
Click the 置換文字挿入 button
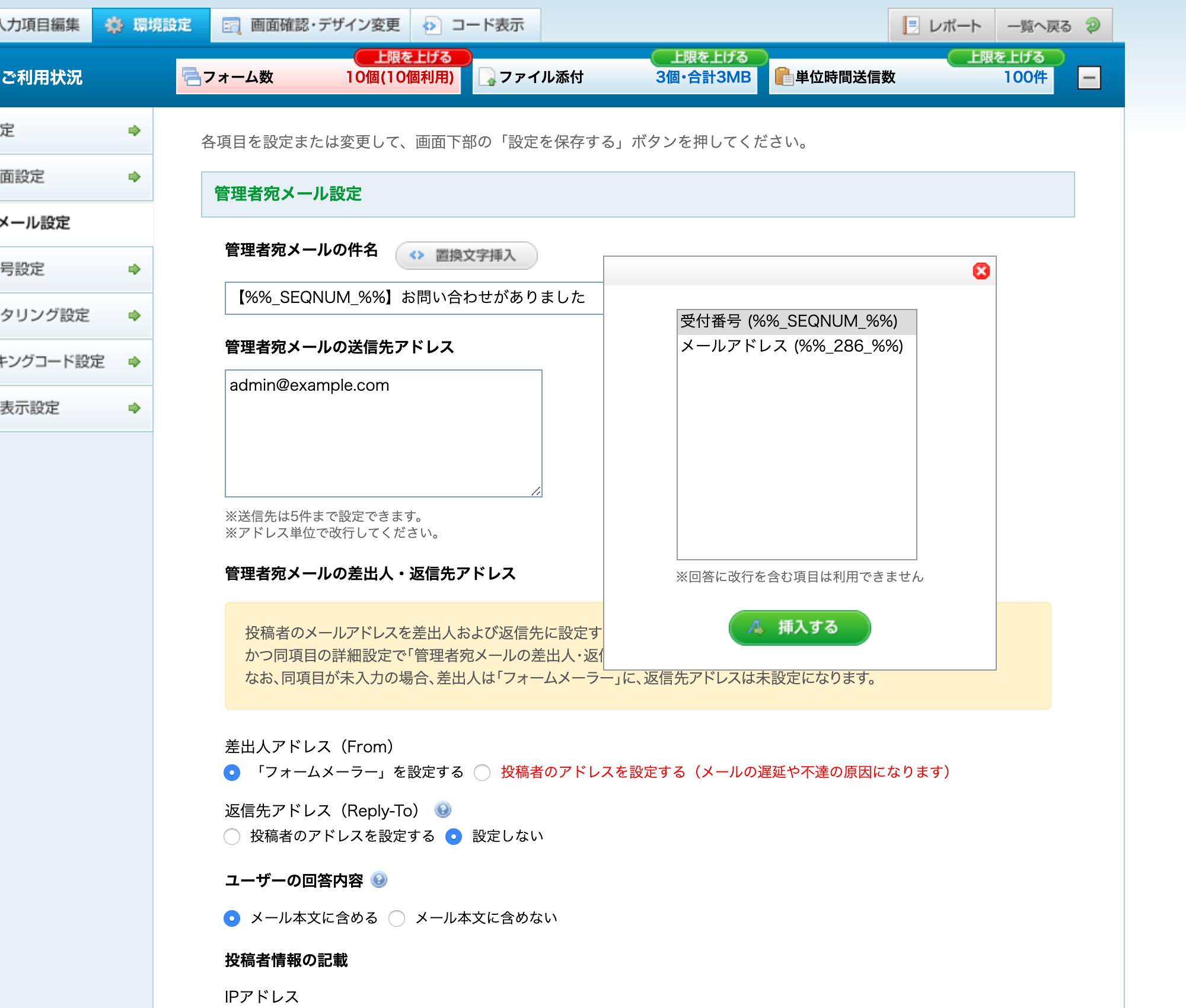pyautogui.click(x=466, y=255)
